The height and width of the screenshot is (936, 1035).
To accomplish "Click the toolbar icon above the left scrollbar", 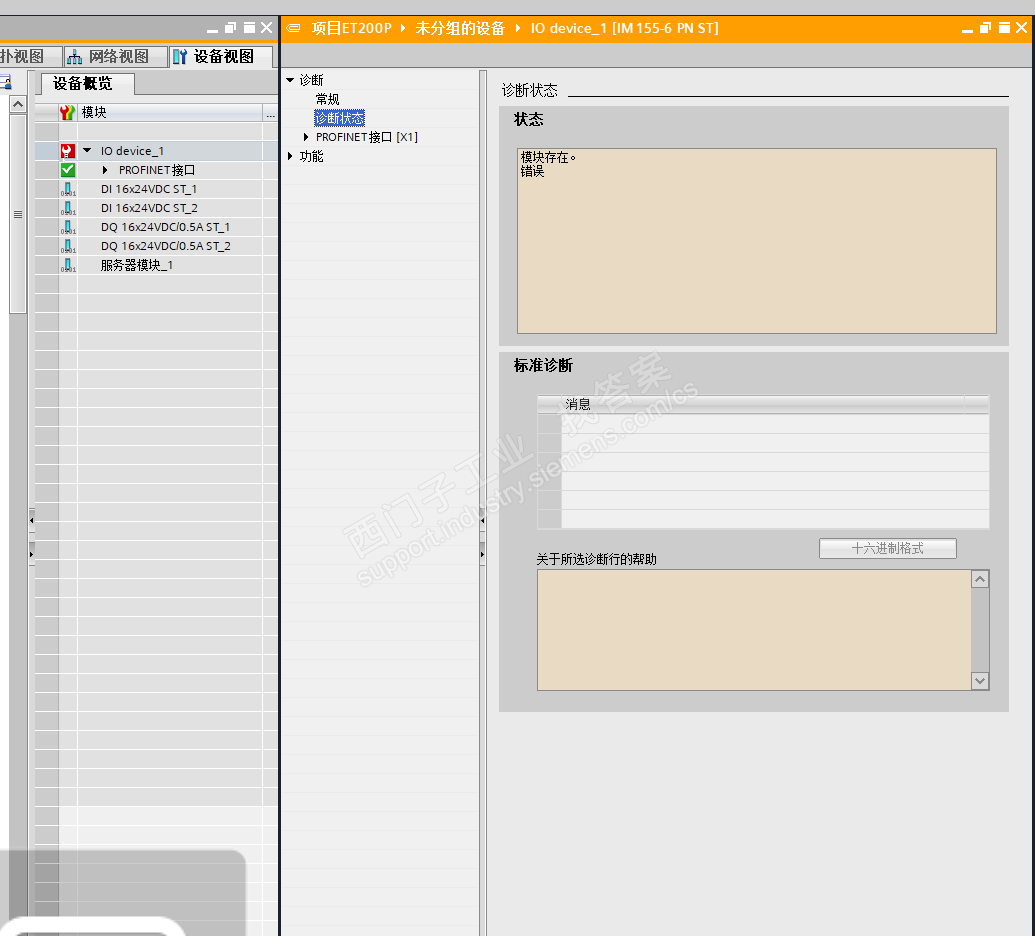I will coord(5,83).
